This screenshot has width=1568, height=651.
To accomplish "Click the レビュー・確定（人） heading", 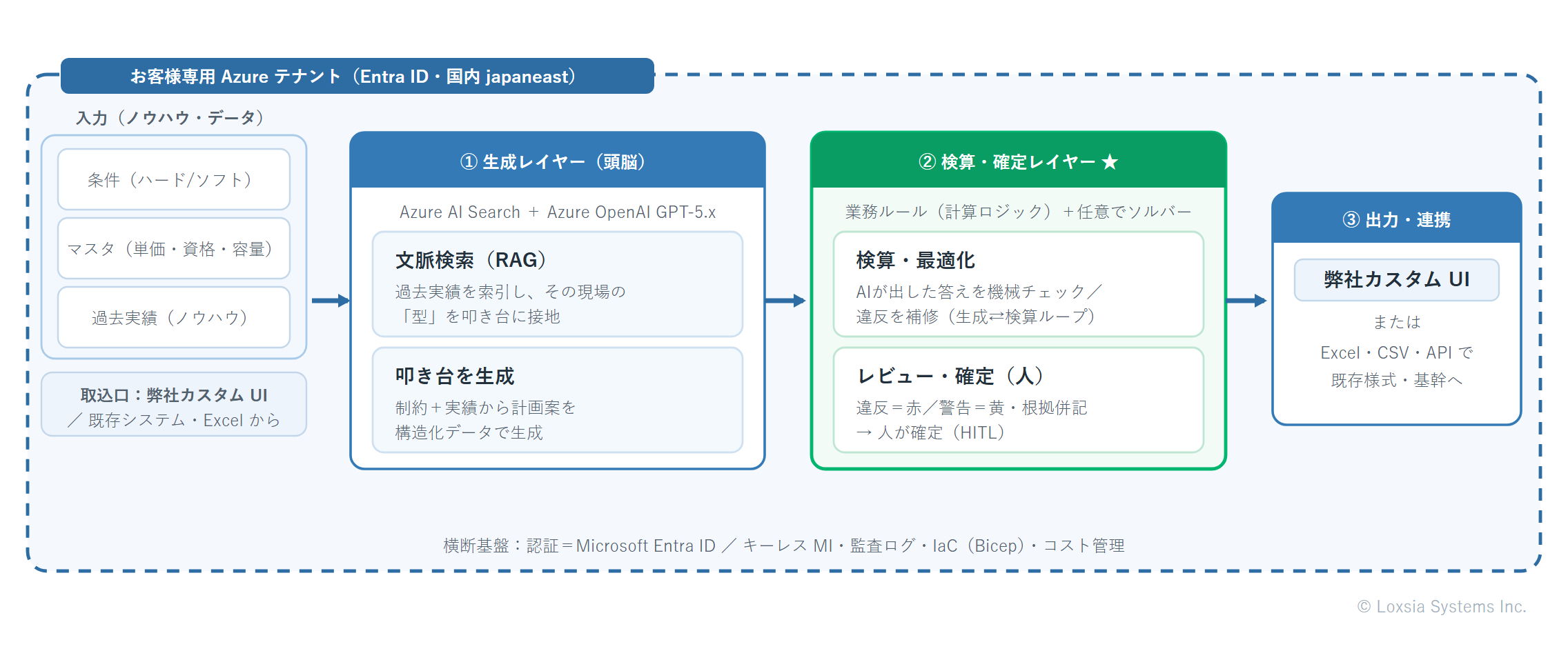I will (950, 376).
